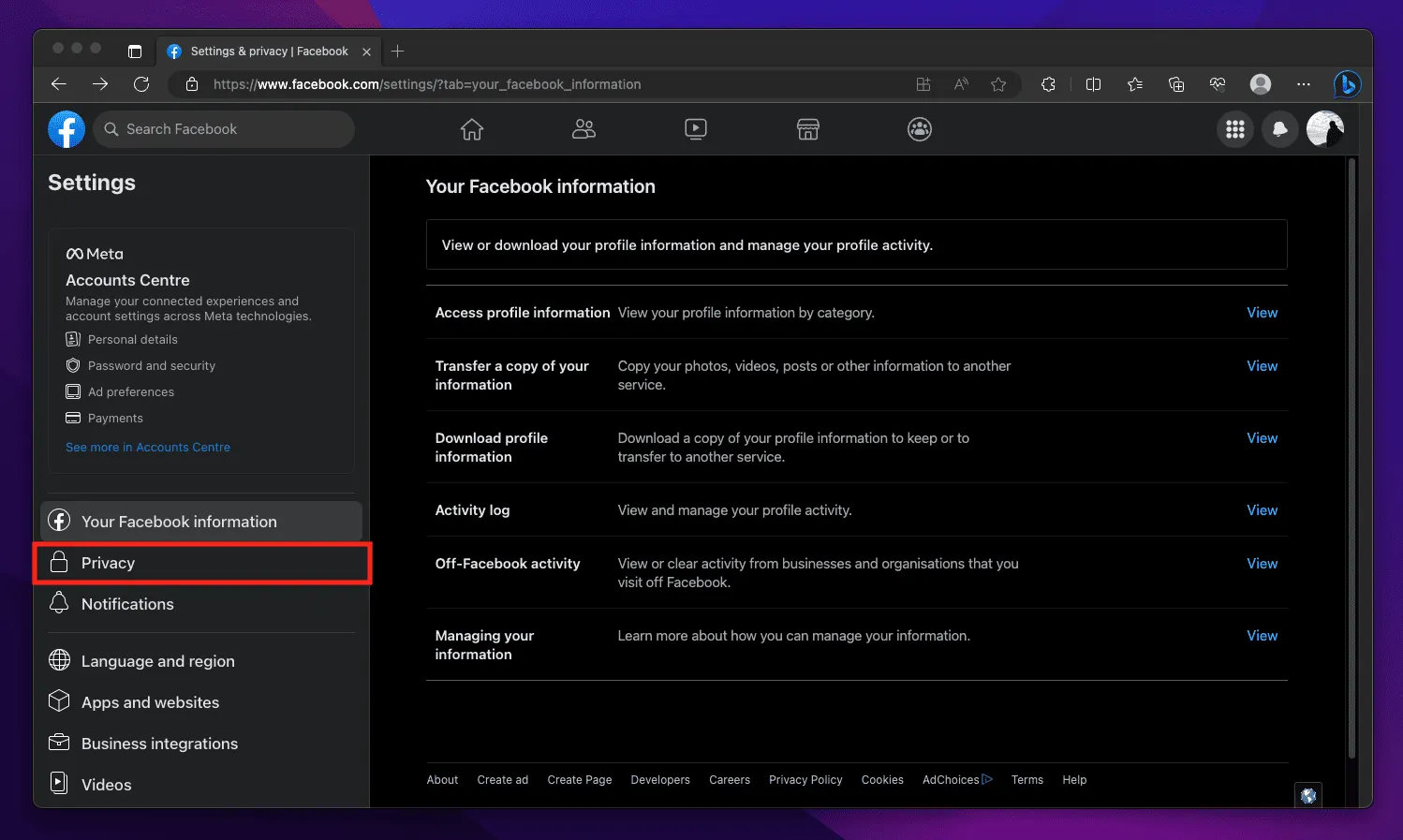
Task: Open browser essentials heart icon
Action: [1218, 84]
